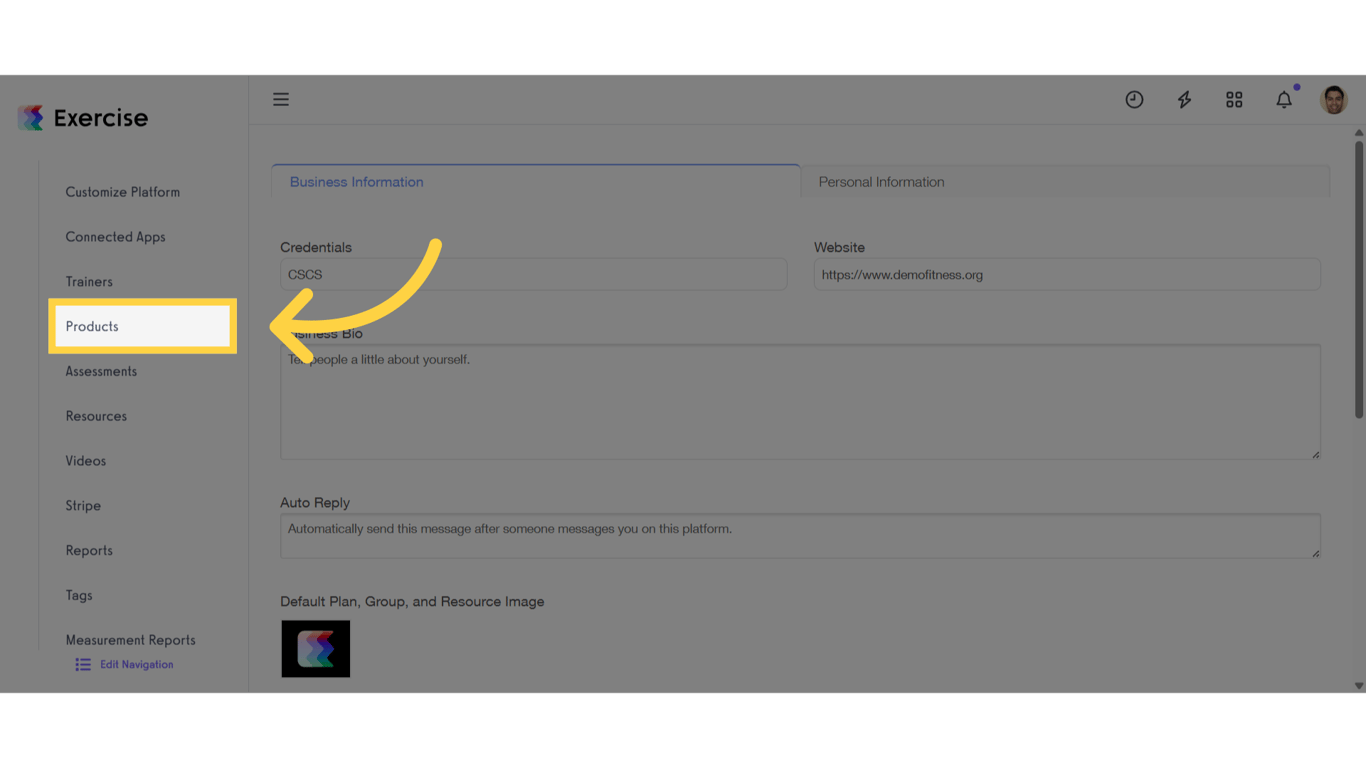Open your profile avatar menu
This screenshot has width=1366, height=768.
coord(1334,99)
